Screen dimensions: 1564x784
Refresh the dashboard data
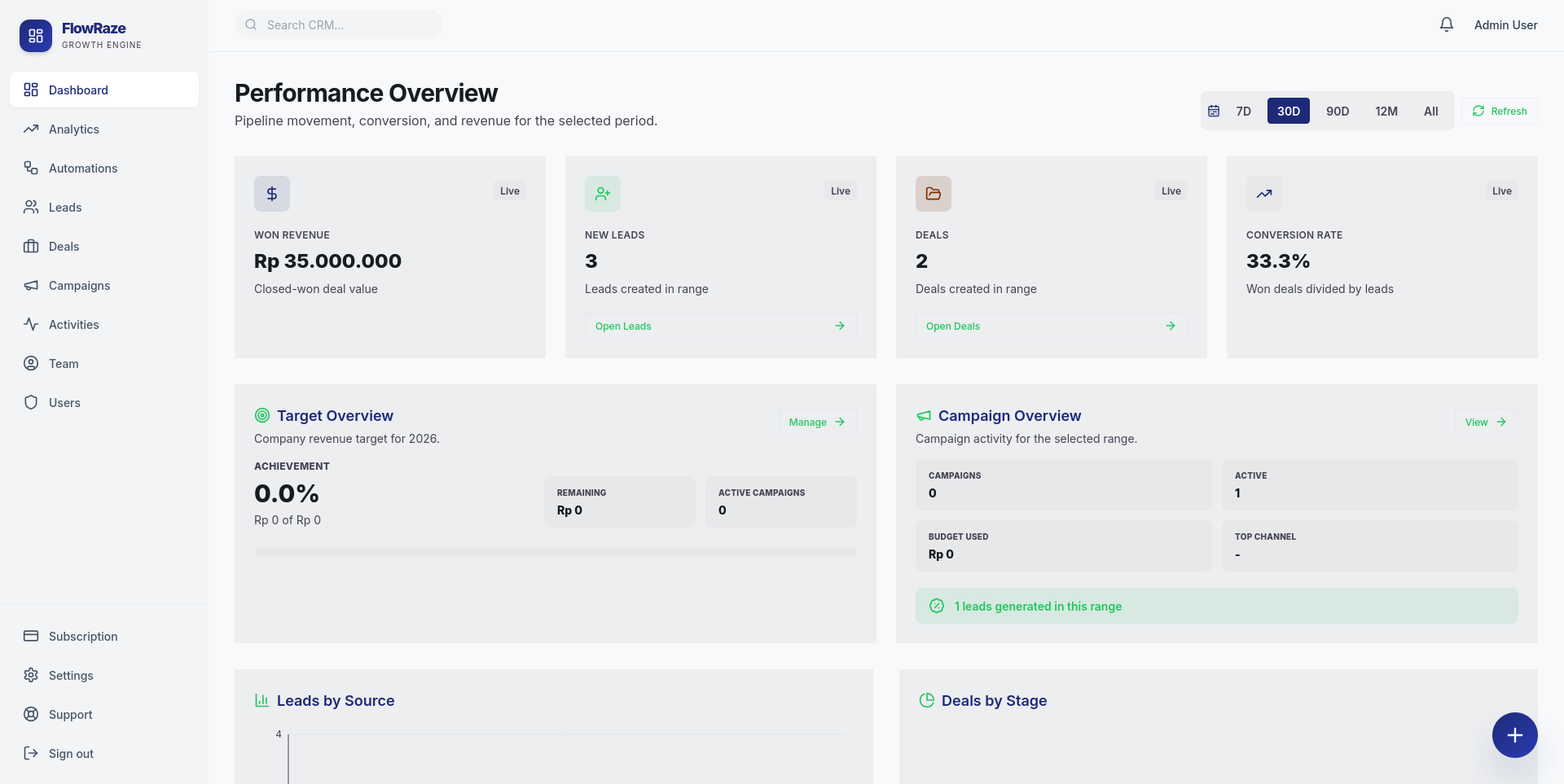pyautogui.click(x=1500, y=111)
